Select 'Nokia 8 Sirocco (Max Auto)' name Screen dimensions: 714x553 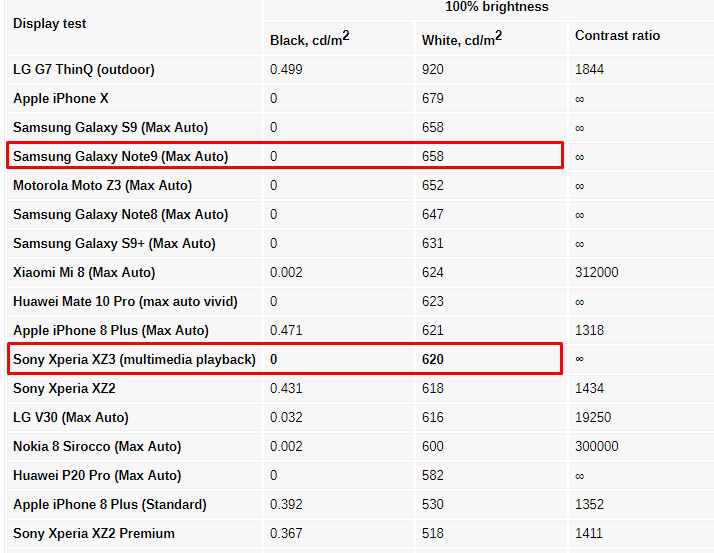(97, 446)
